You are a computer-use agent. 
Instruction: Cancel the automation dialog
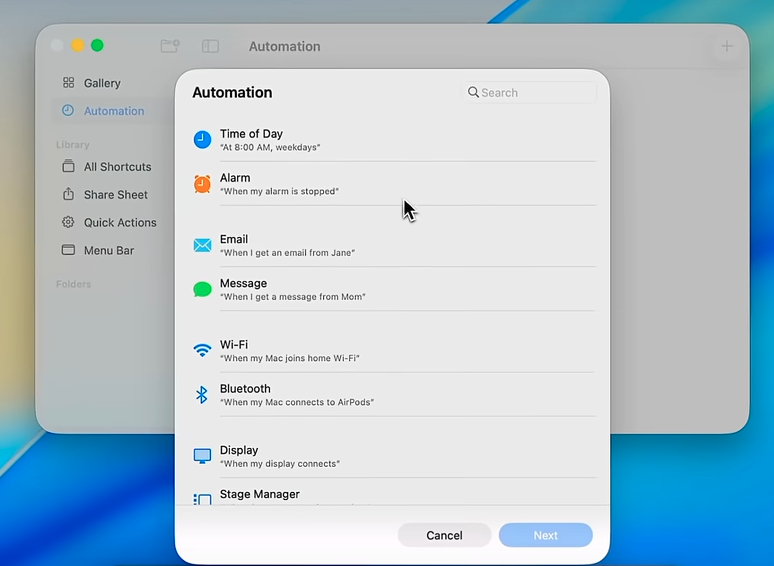click(x=444, y=535)
